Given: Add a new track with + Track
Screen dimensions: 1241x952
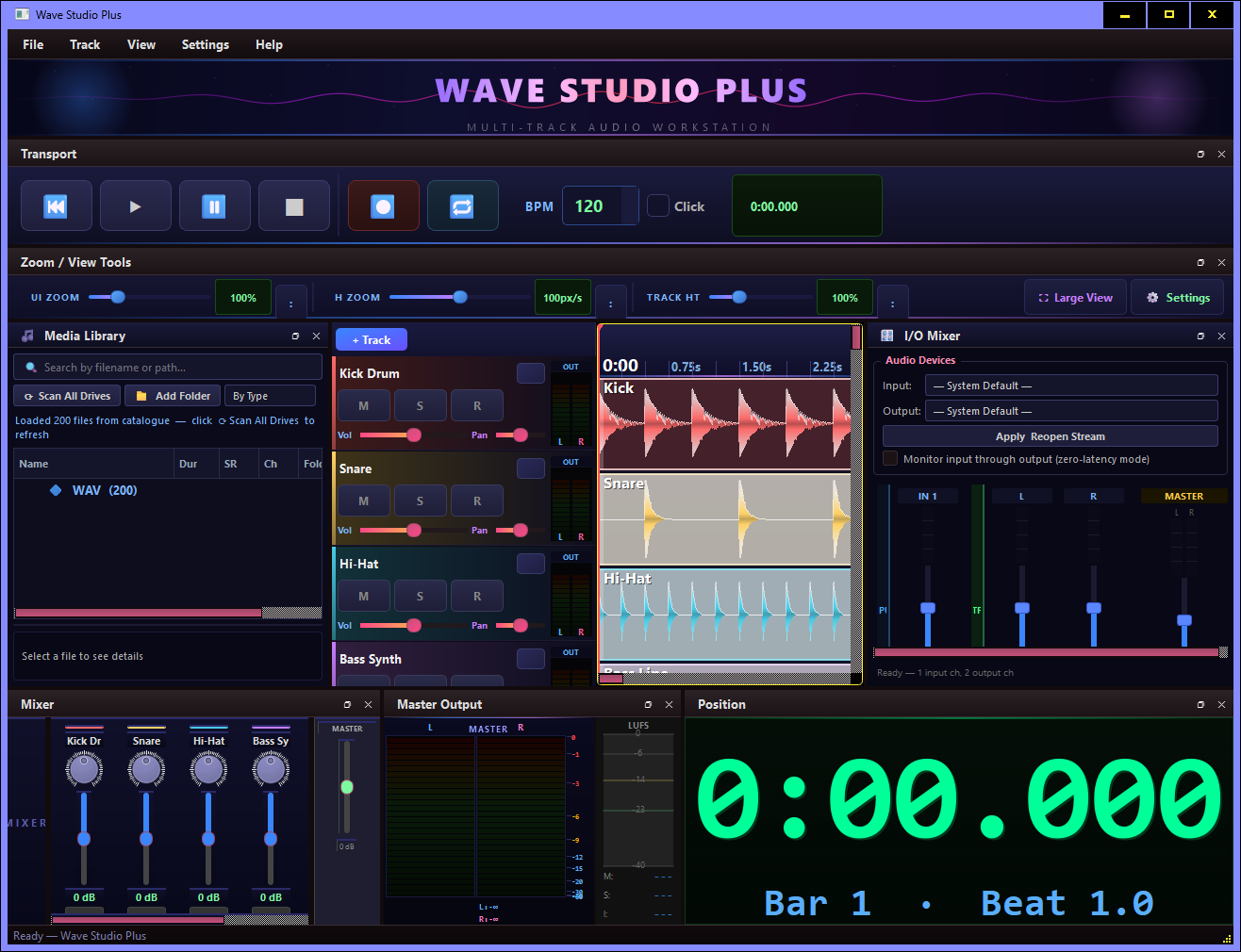Looking at the screenshot, I should coord(371,340).
